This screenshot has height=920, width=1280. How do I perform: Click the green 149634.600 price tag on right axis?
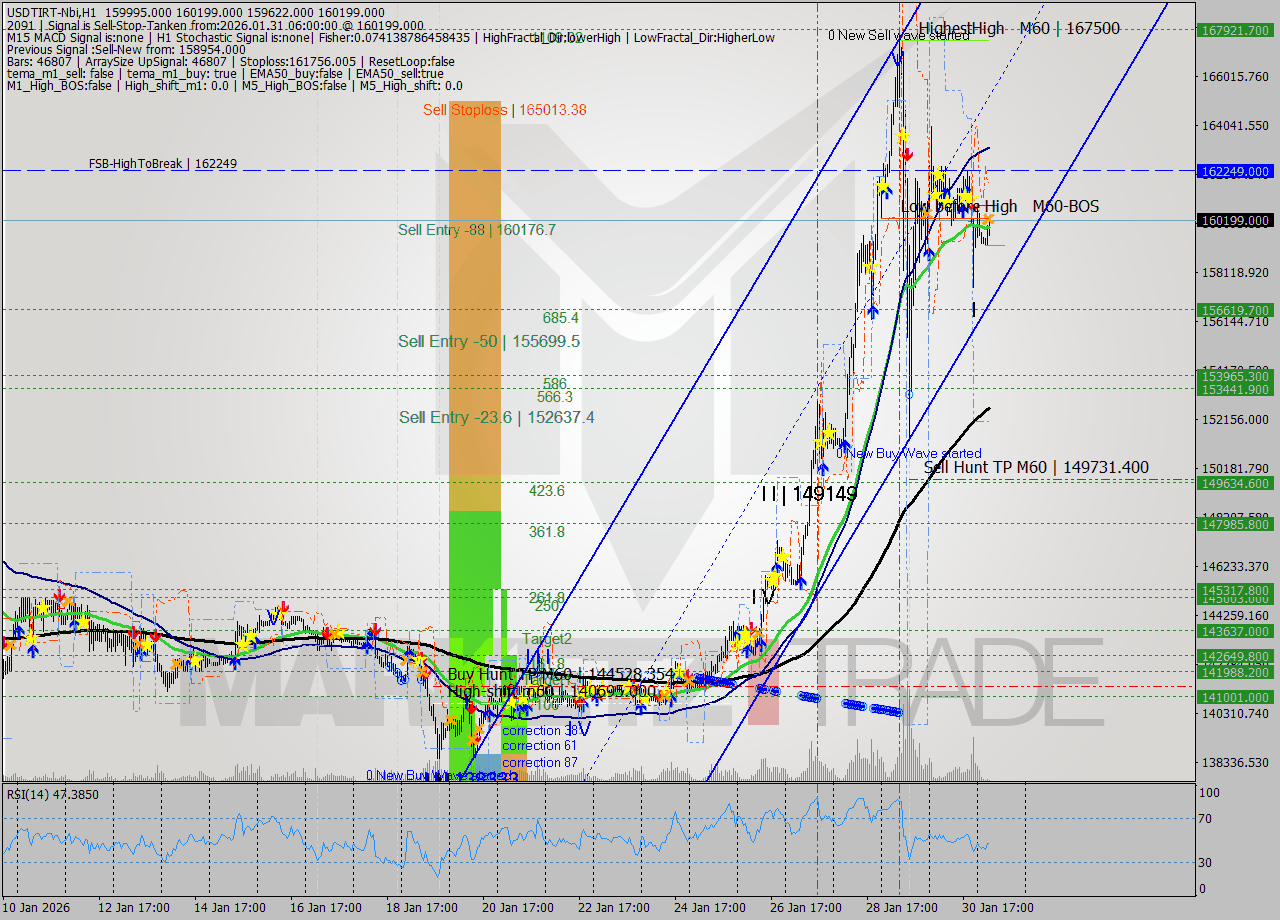point(1237,483)
